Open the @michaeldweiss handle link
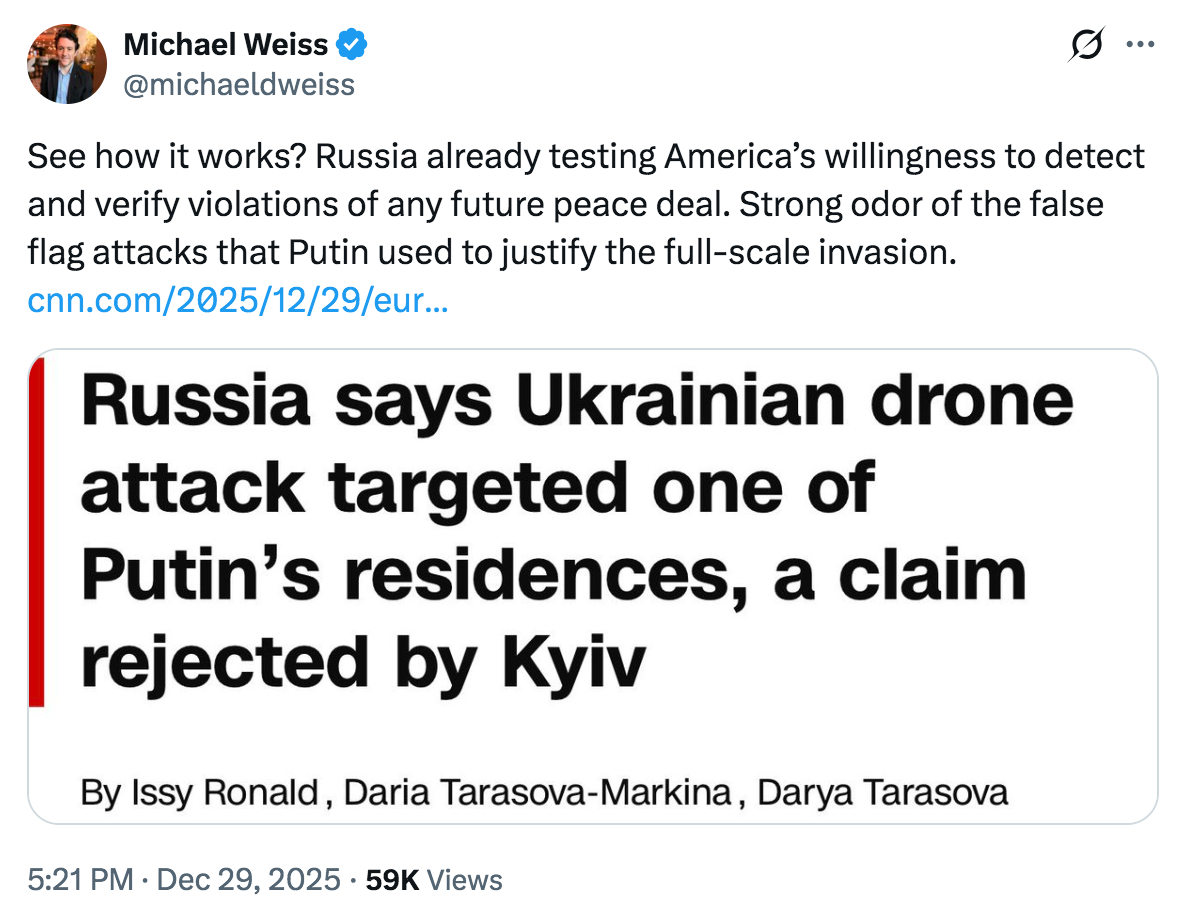The width and height of the screenshot is (1190, 922). 238,84
